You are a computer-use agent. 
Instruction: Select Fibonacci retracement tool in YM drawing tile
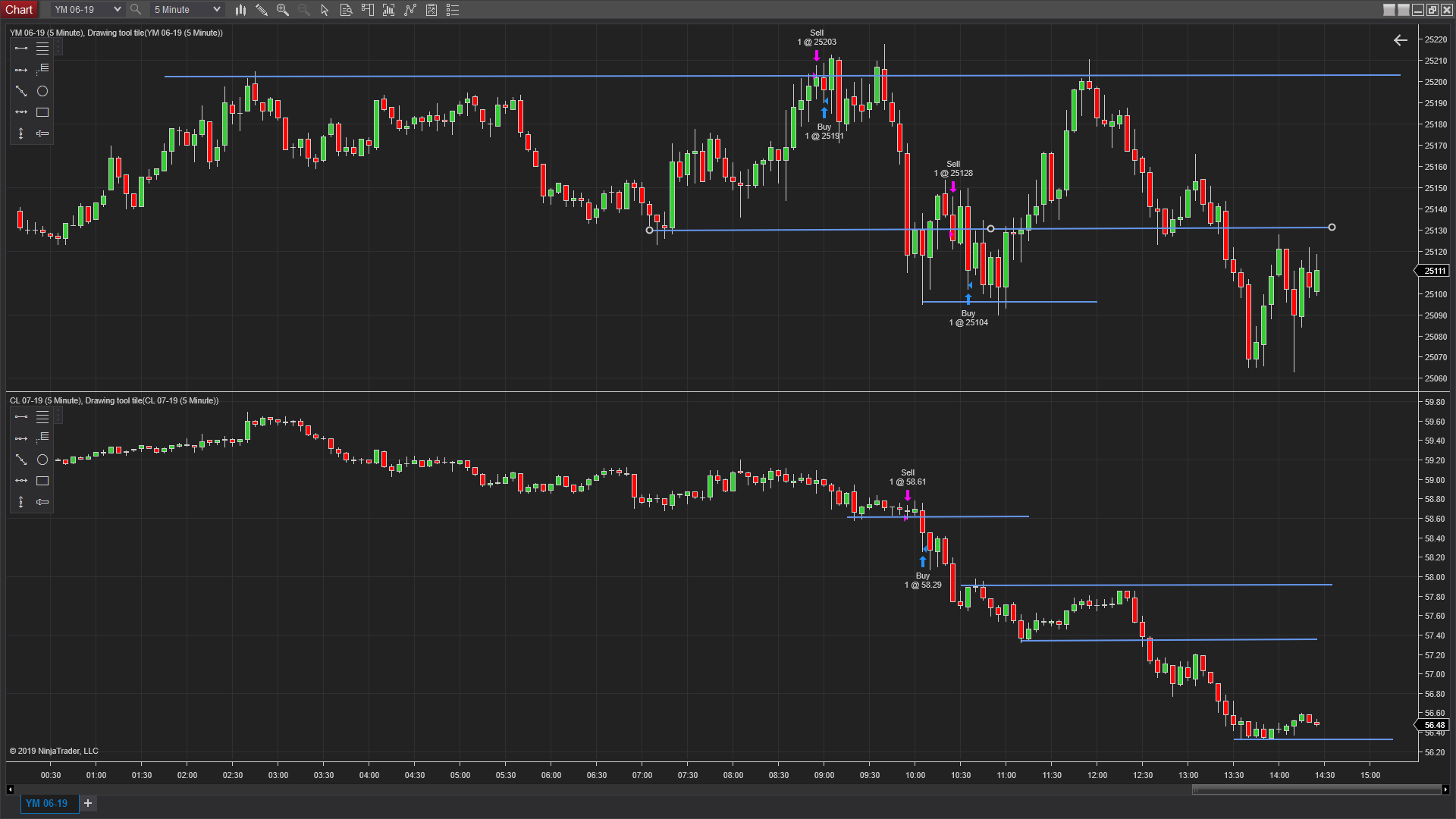point(42,49)
